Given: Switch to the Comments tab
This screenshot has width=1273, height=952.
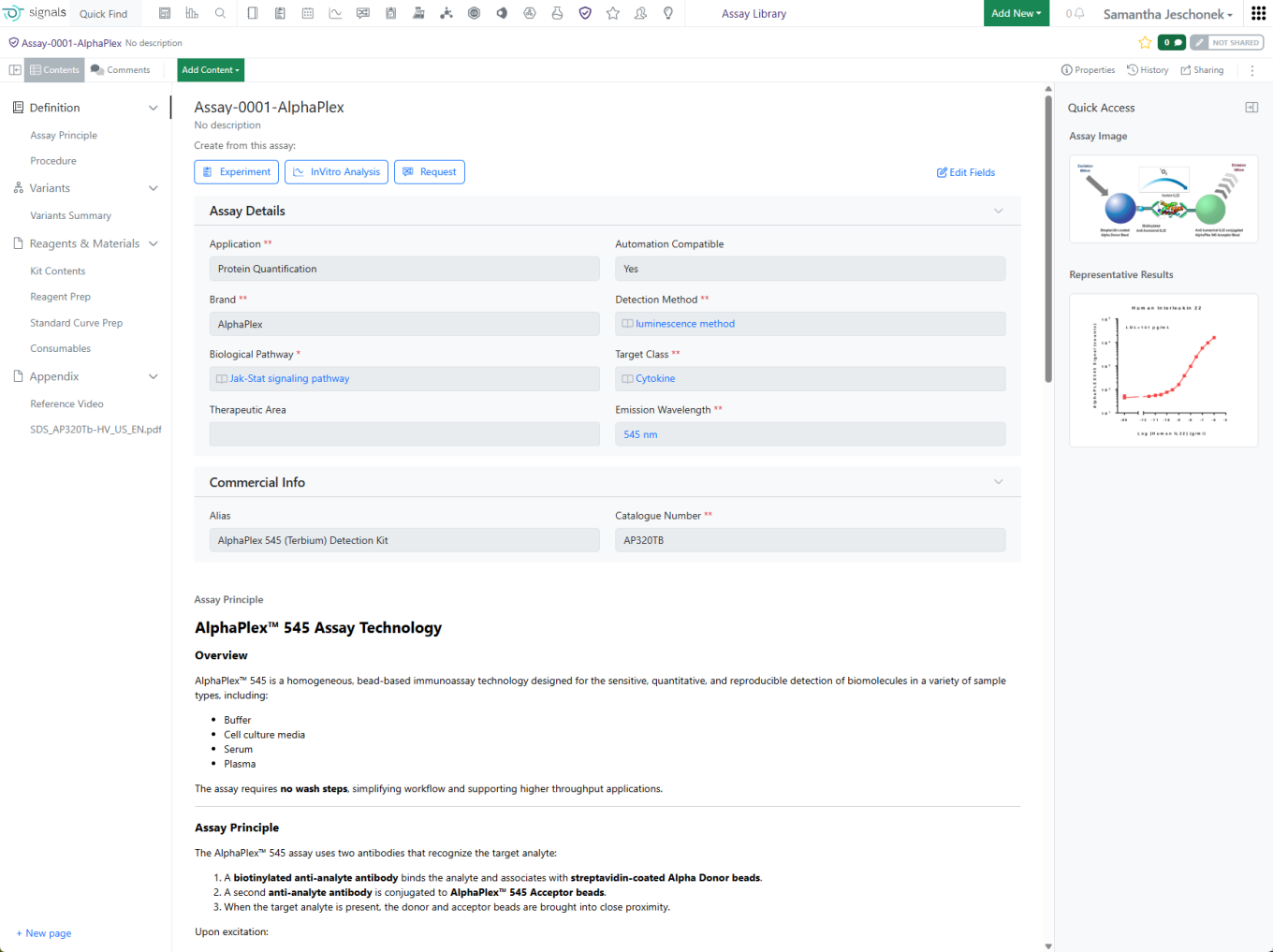Looking at the screenshot, I should tap(121, 70).
